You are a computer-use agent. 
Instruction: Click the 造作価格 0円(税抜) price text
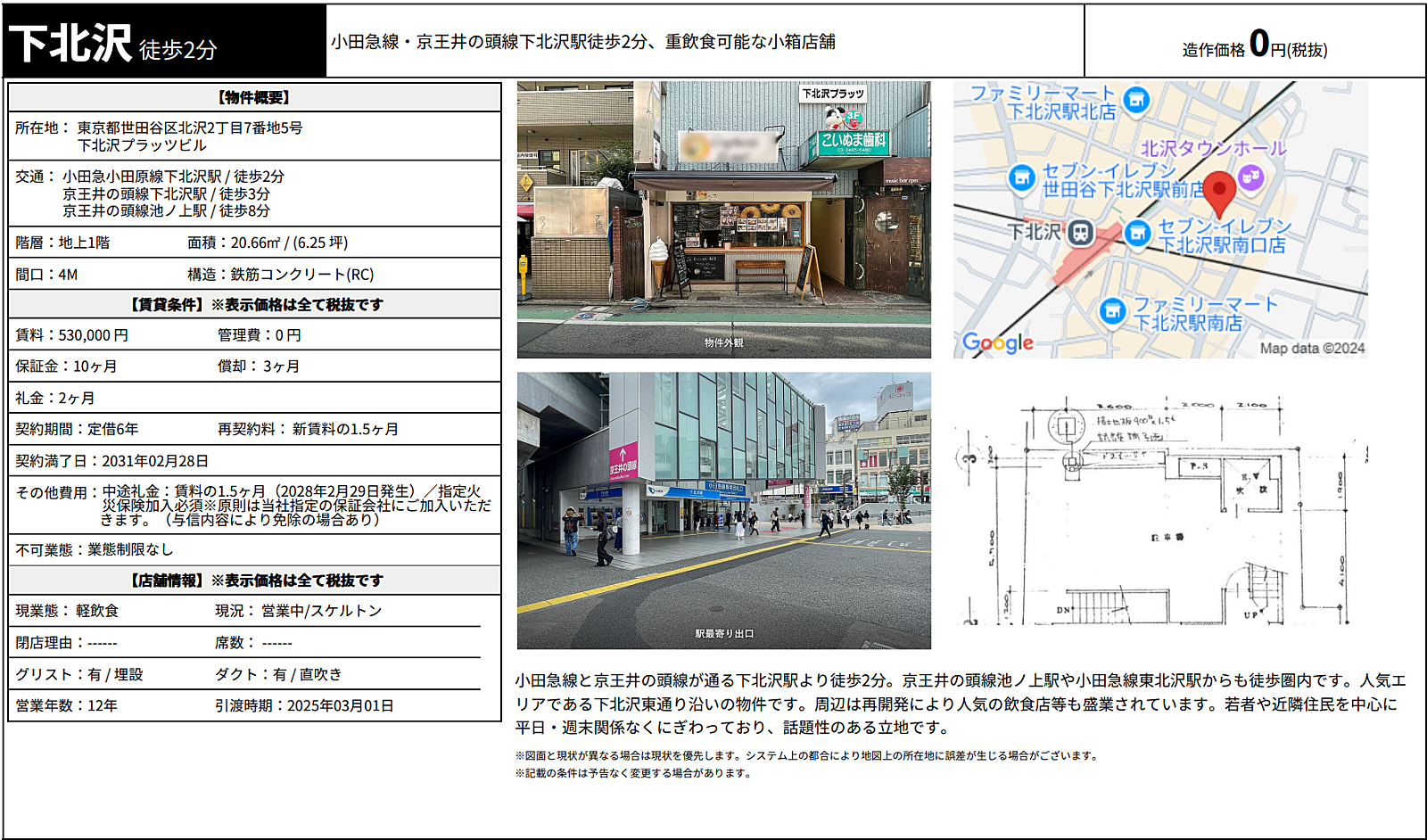(1255, 45)
